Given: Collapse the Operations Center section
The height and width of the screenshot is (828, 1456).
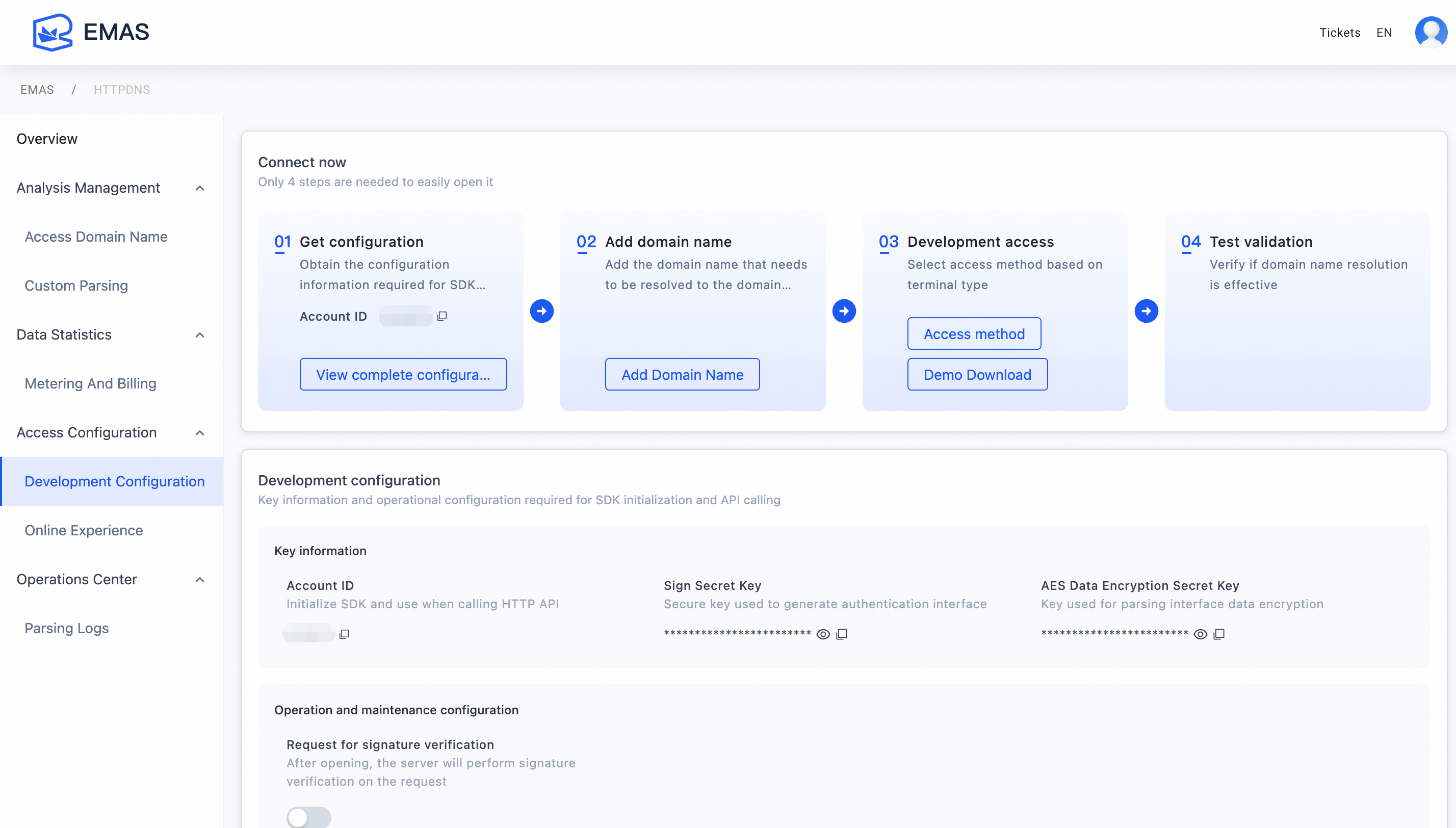Looking at the screenshot, I should point(199,580).
